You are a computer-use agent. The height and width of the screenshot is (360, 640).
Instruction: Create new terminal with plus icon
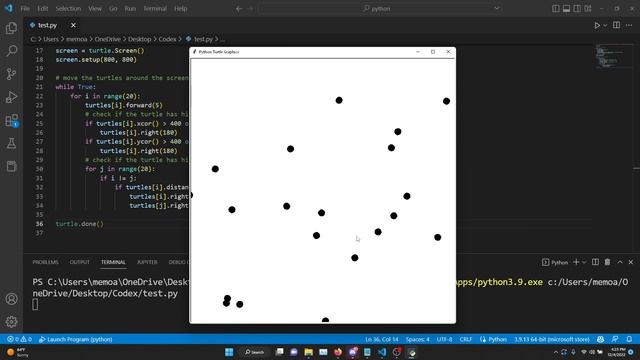(x=576, y=262)
